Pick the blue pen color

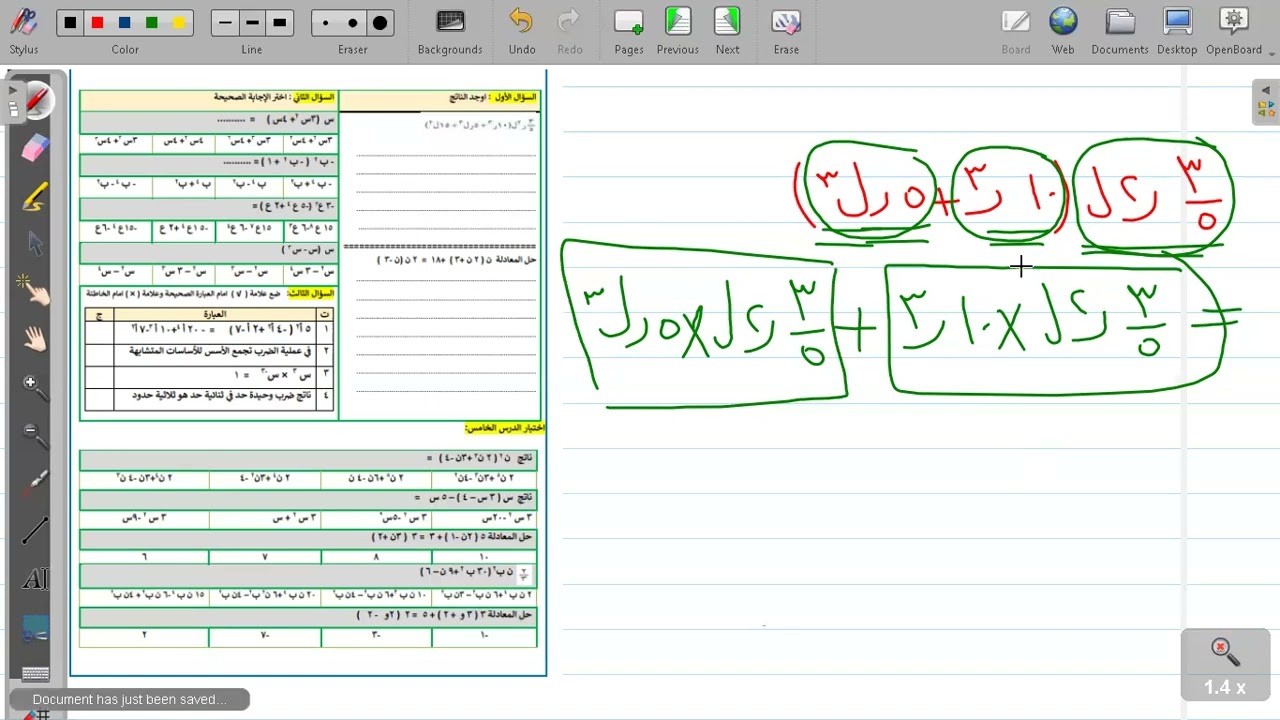(x=124, y=23)
